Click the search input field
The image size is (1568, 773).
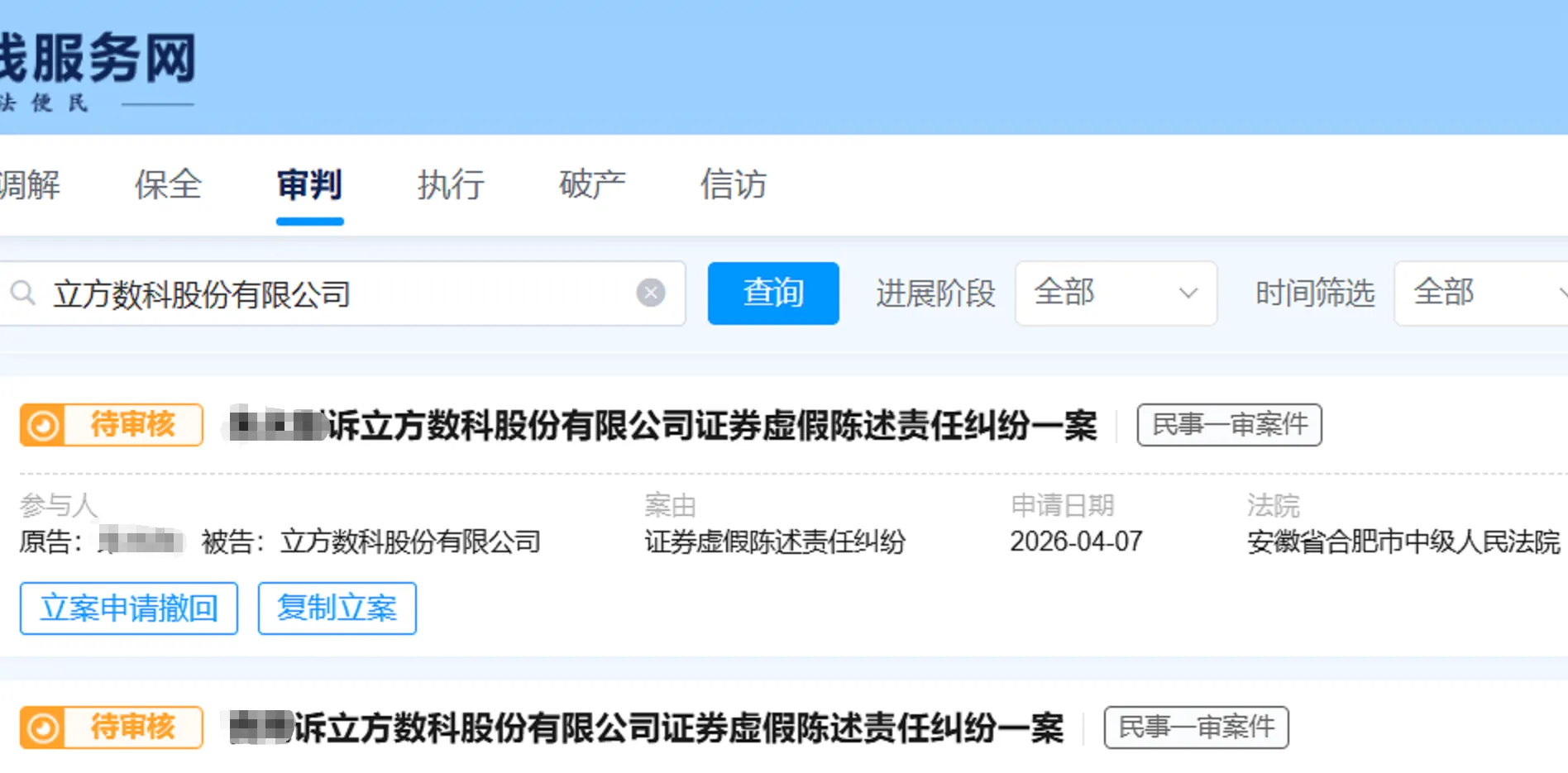point(331,293)
